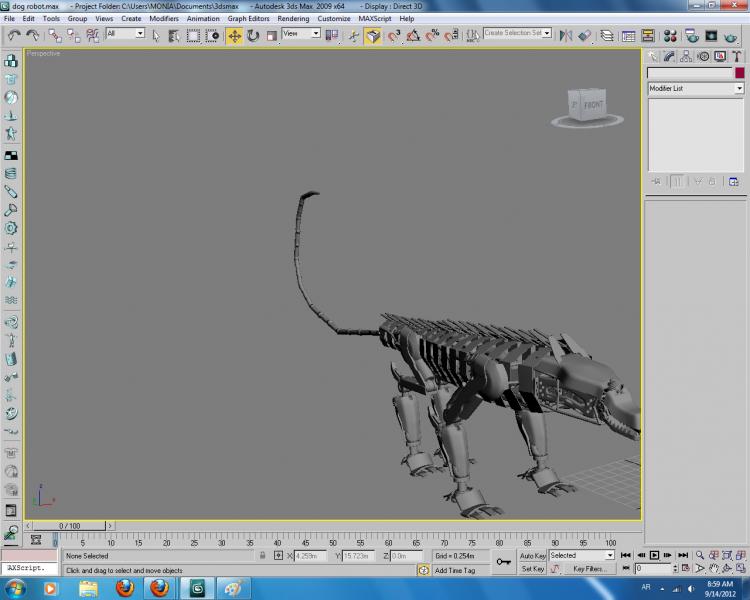
Task: Toggle Auto Key animation mode
Action: pyautogui.click(x=532, y=555)
